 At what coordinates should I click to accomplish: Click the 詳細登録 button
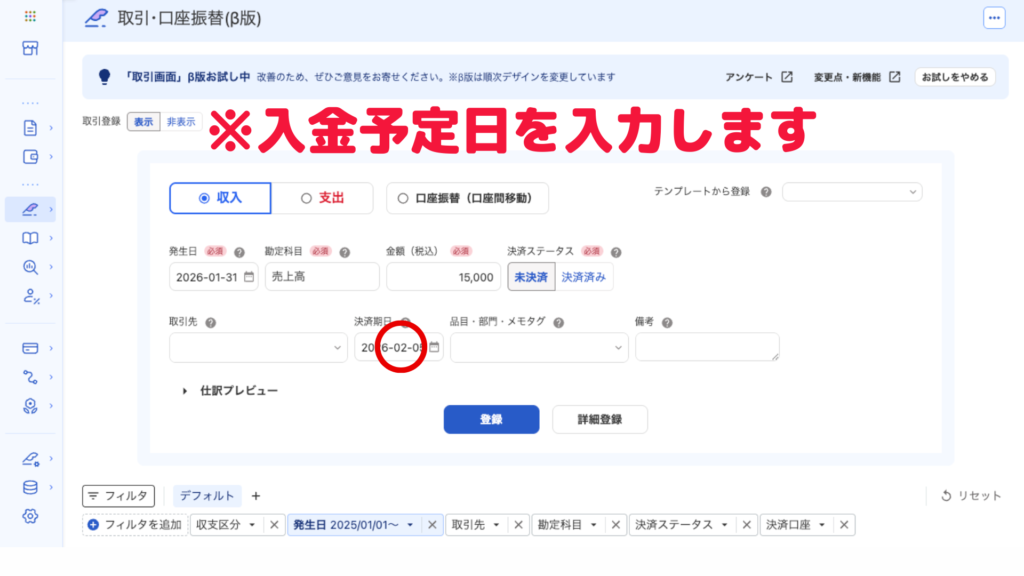tap(599, 419)
